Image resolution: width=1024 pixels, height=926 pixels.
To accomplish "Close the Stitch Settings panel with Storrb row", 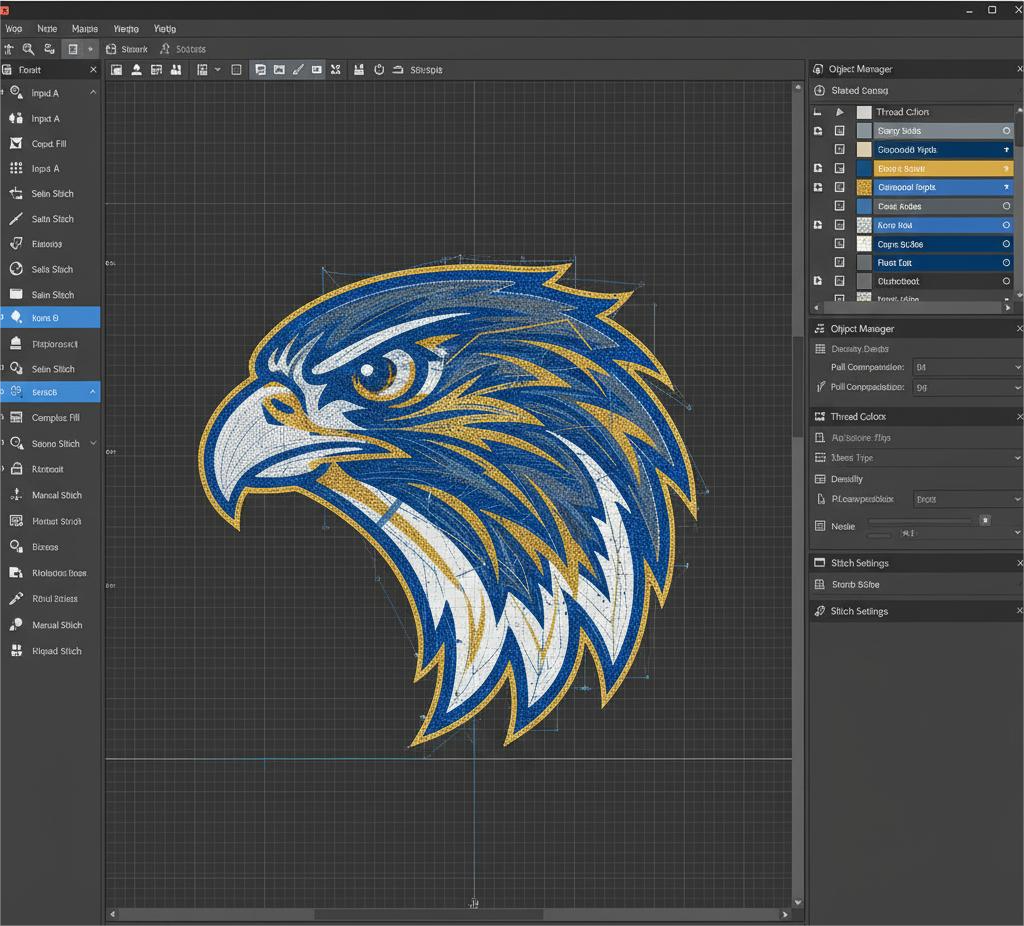I will coord(1018,563).
